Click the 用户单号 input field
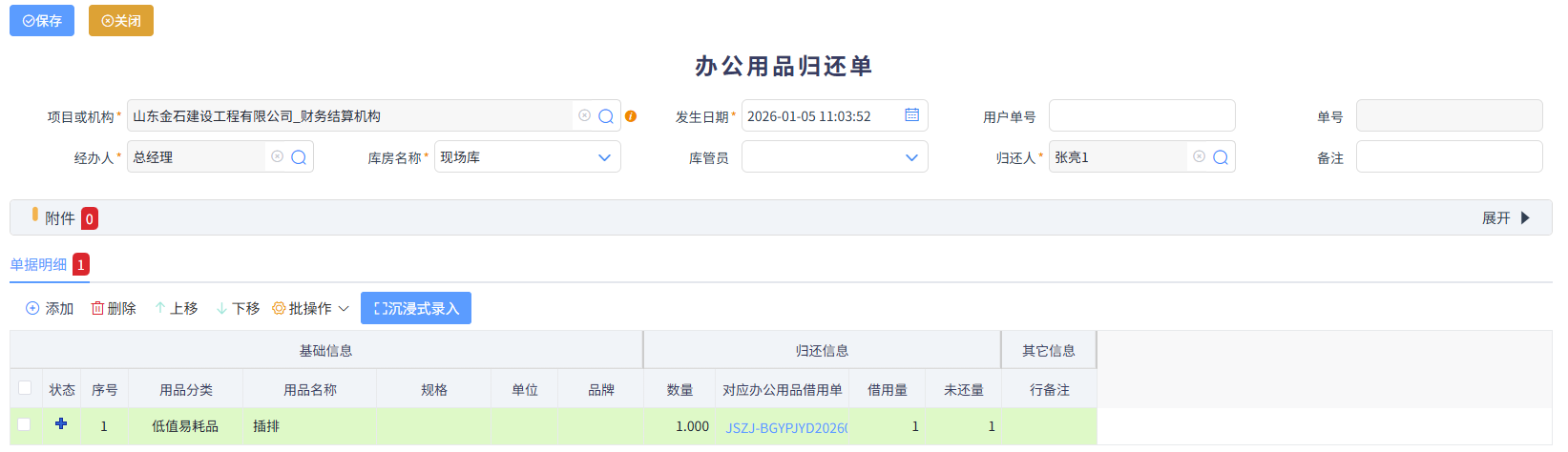1568x452 pixels. point(1141,116)
